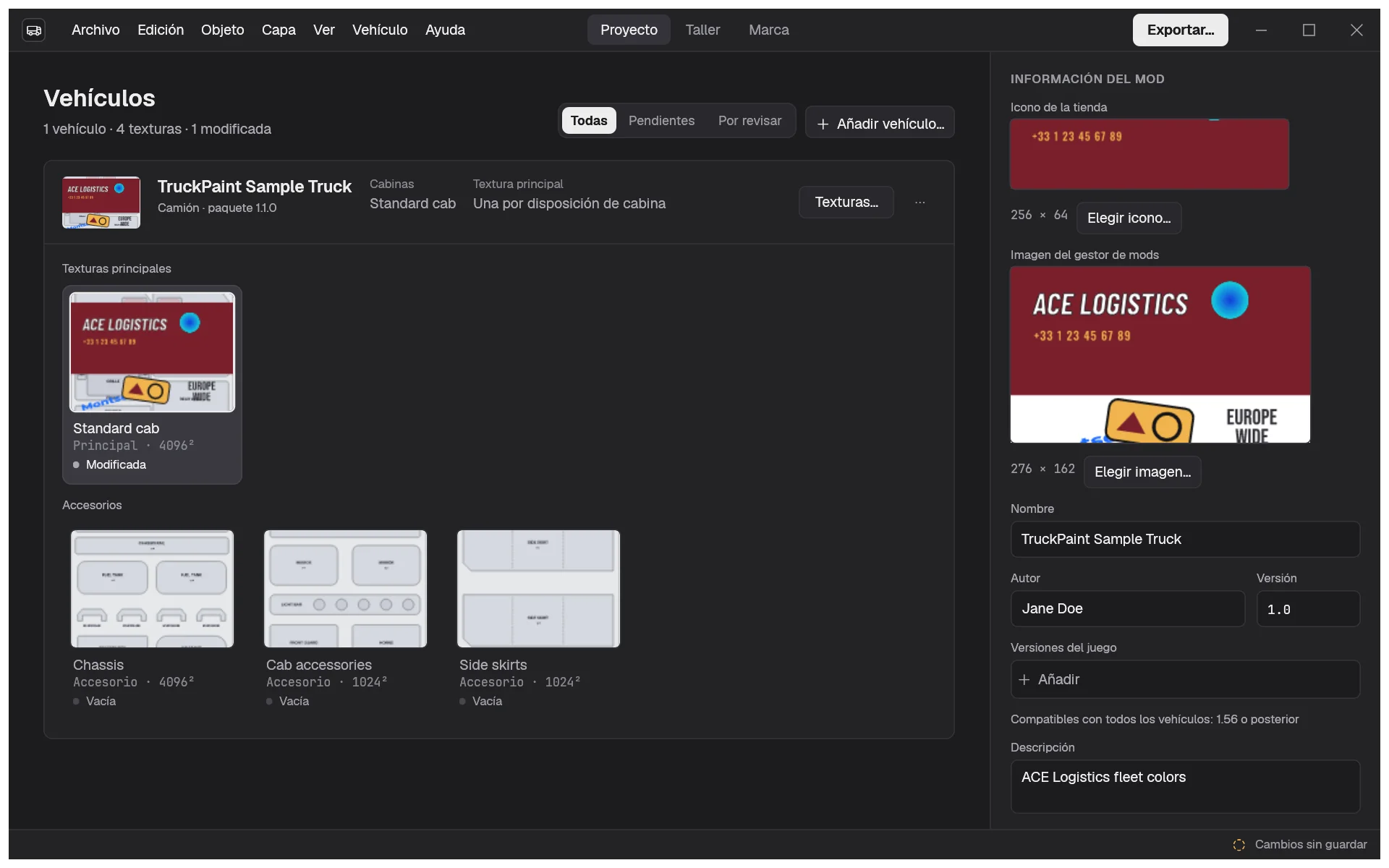The height and width of the screenshot is (868, 1389).
Task: Select the Standard cab texture thumbnail
Action: [x=152, y=352]
